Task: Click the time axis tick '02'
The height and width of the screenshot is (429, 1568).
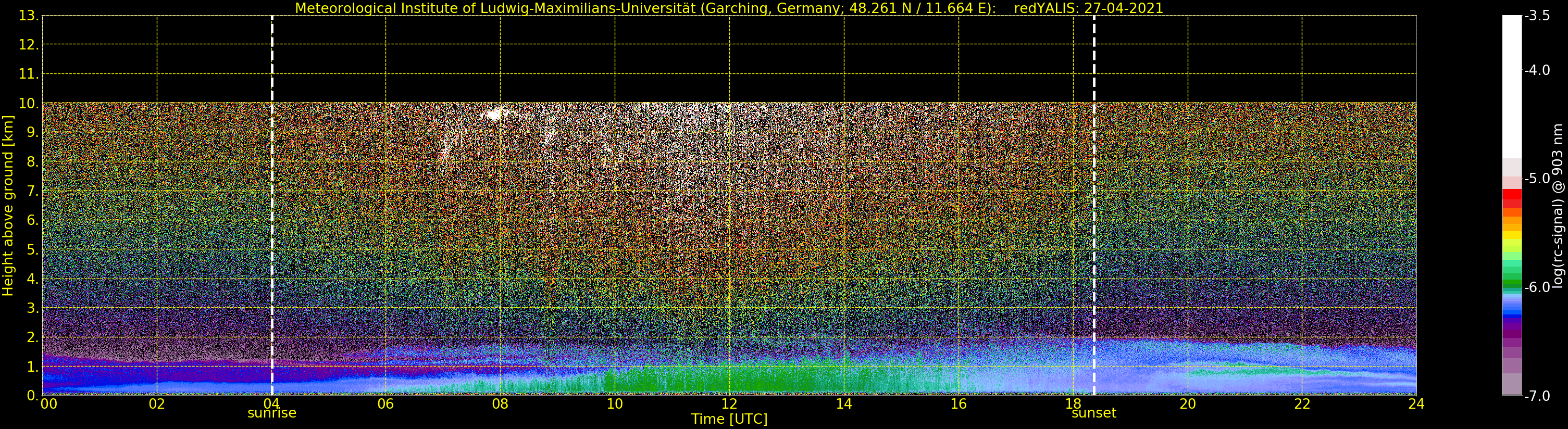Action: click(x=157, y=404)
